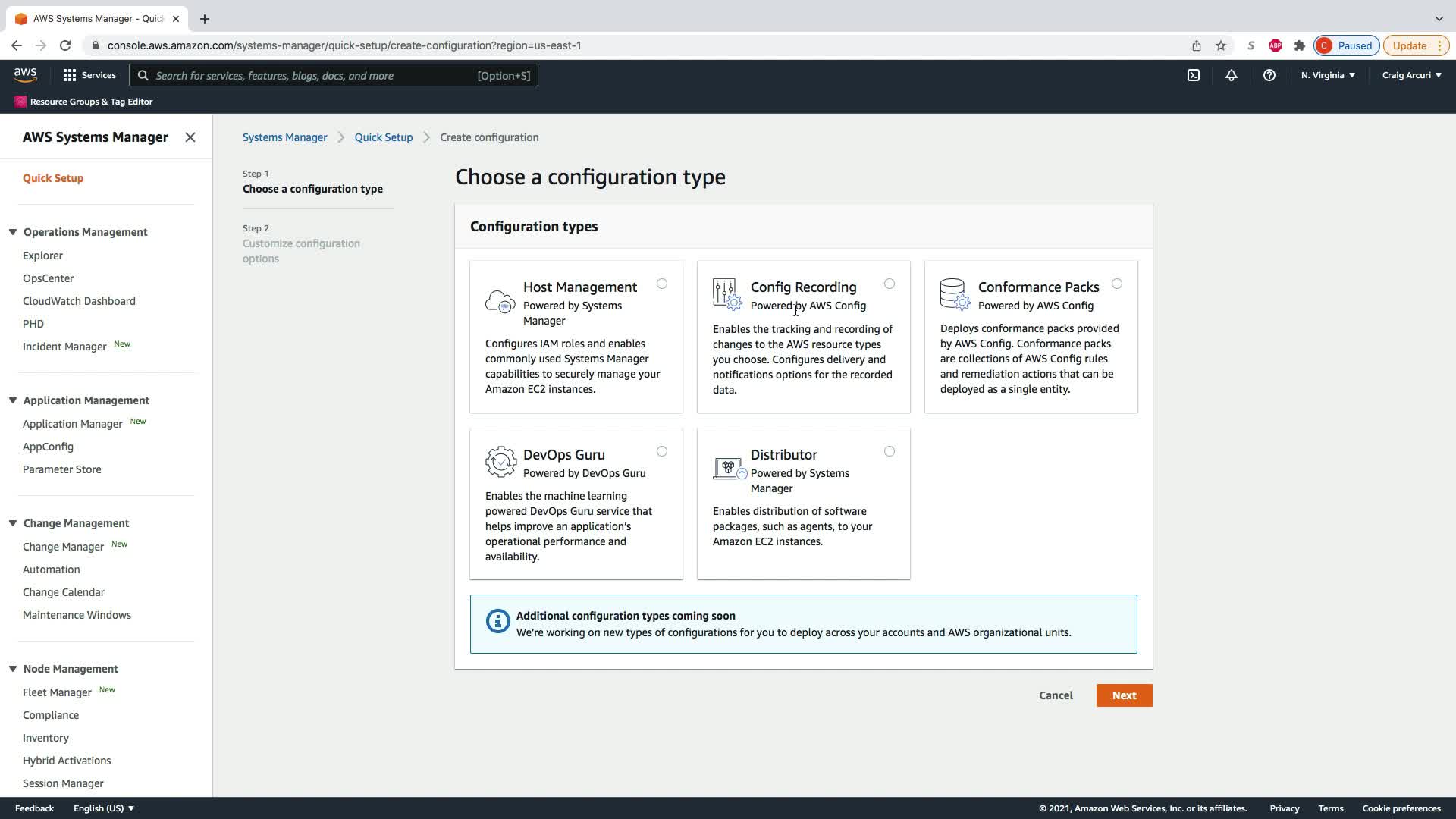Open the Services grid menu

[x=89, y=75]
